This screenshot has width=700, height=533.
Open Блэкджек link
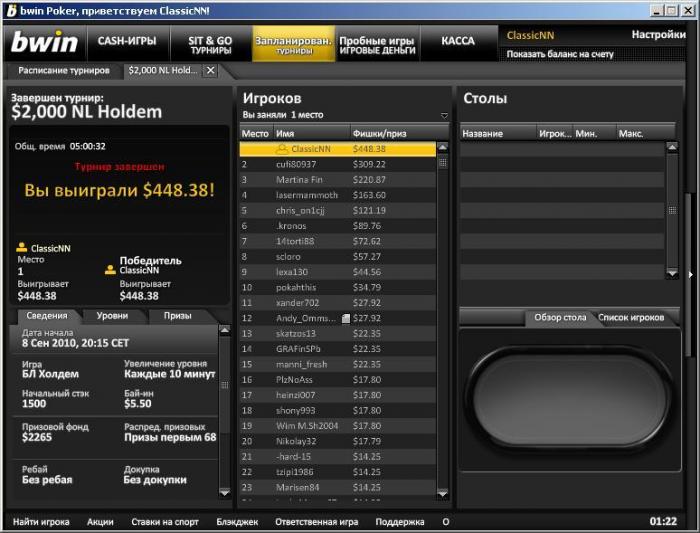pyautogui.click(x=237, y=521)
